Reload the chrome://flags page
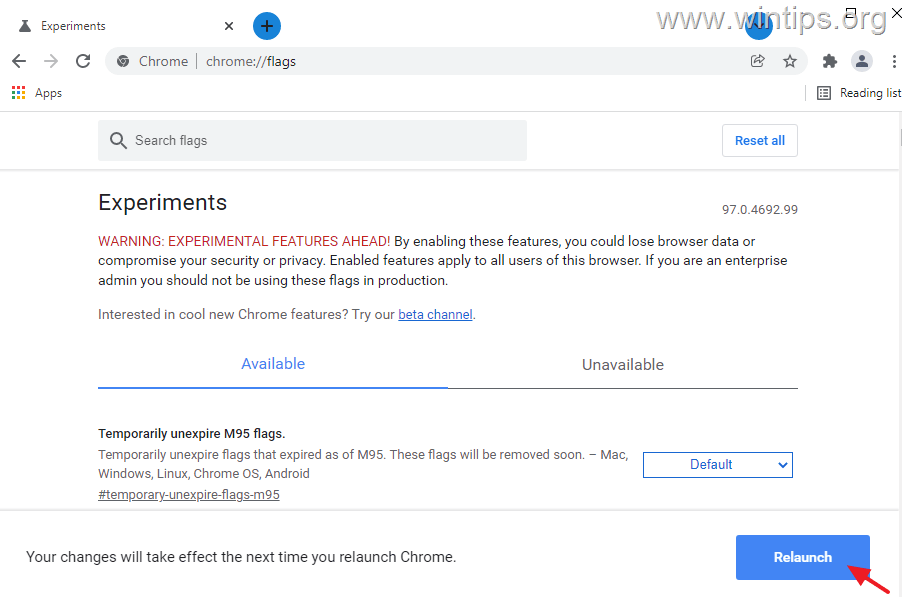The height and width of the screenshot is (597, 902). click(83, 61)
